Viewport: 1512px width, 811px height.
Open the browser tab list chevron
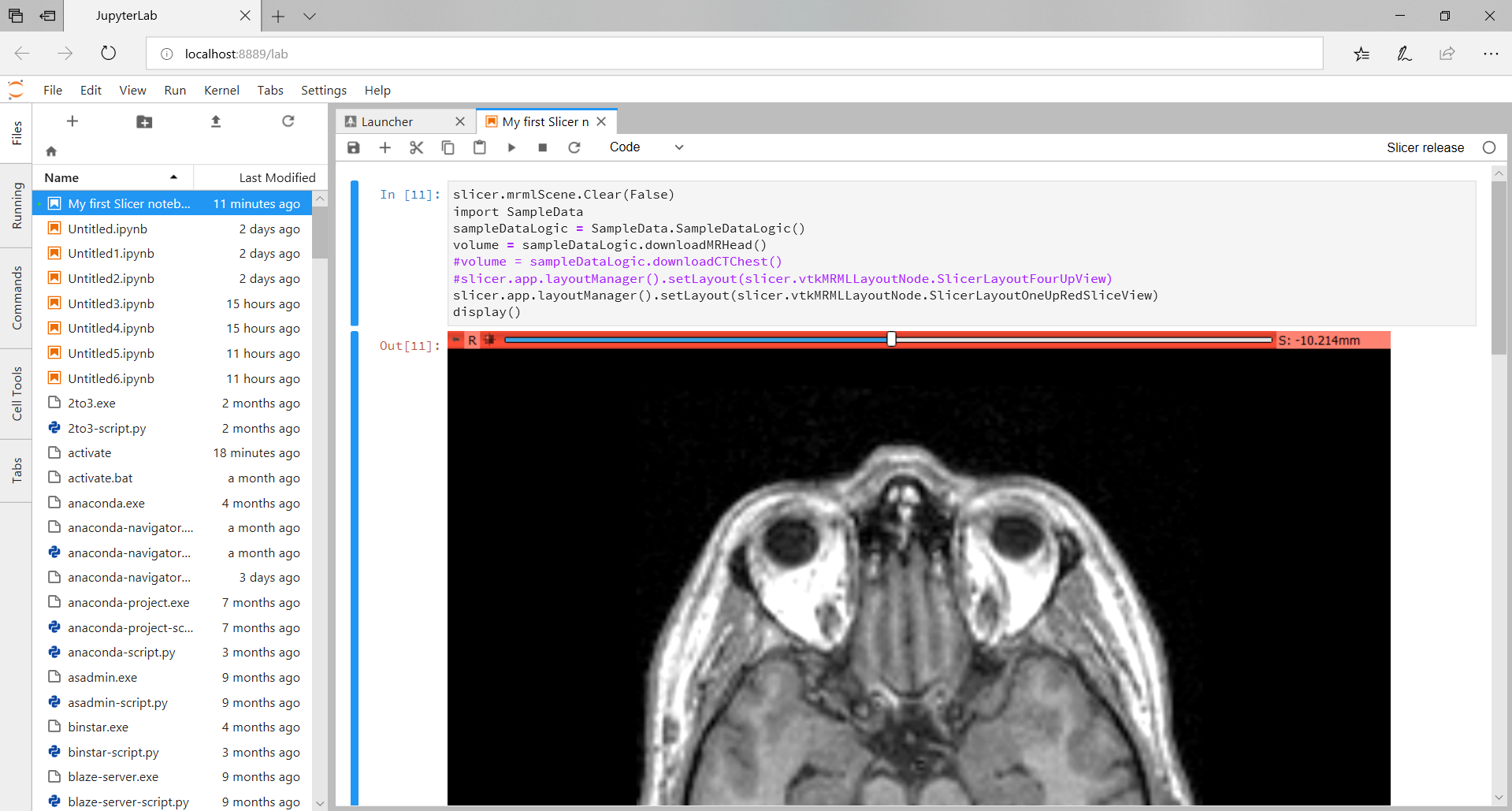[x=310, y=16]
